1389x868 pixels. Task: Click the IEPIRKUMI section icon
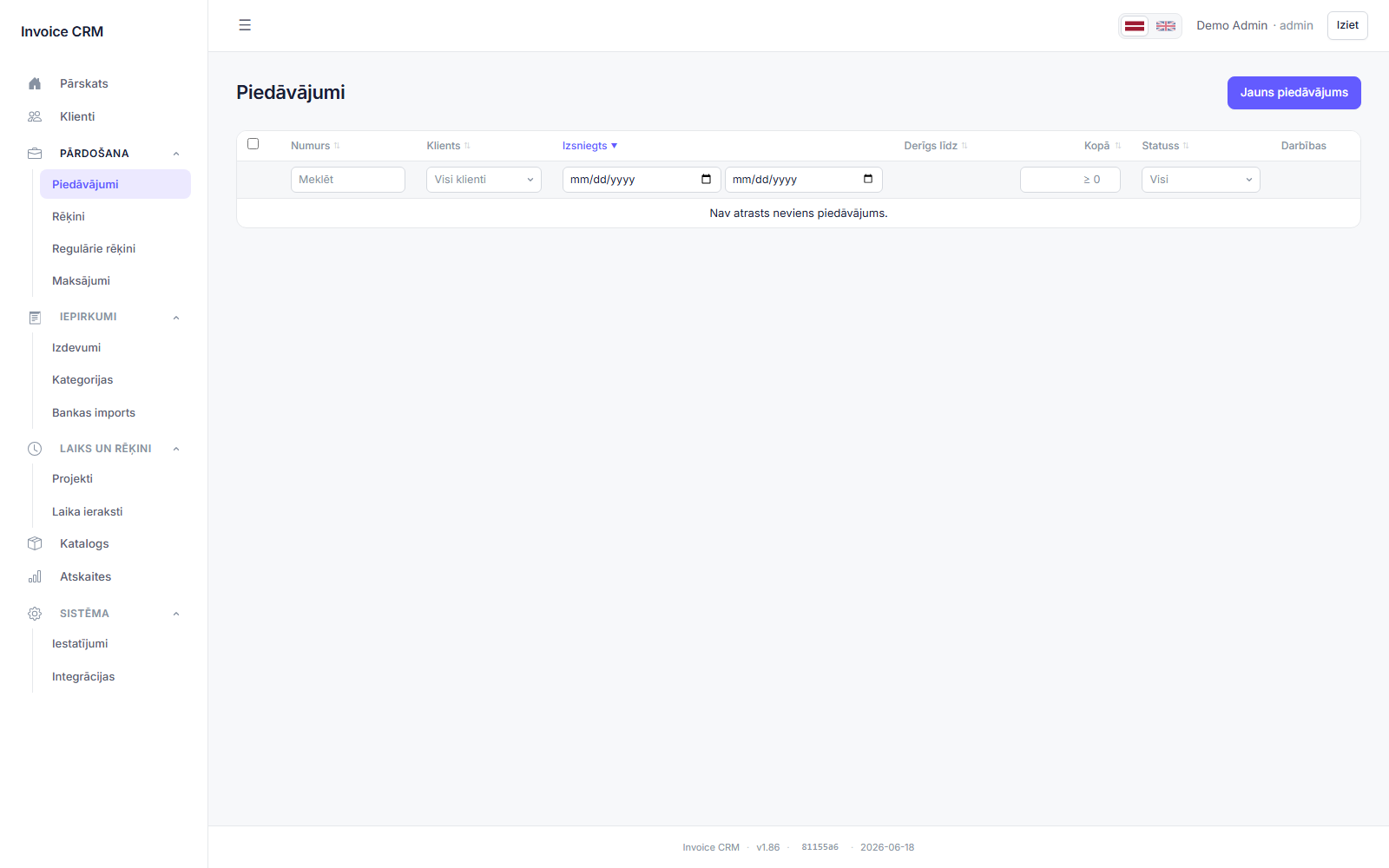(35, 318)
